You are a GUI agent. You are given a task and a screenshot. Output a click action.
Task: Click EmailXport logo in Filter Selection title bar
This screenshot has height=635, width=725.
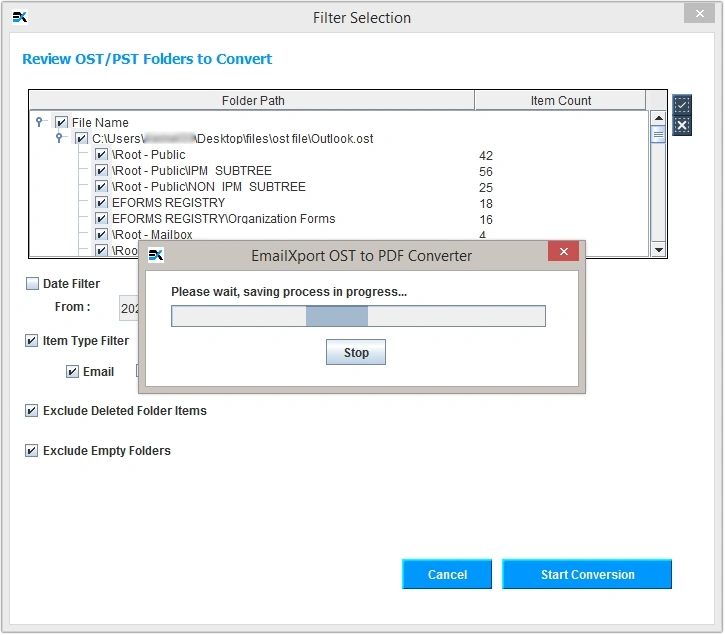pos(19,17)
